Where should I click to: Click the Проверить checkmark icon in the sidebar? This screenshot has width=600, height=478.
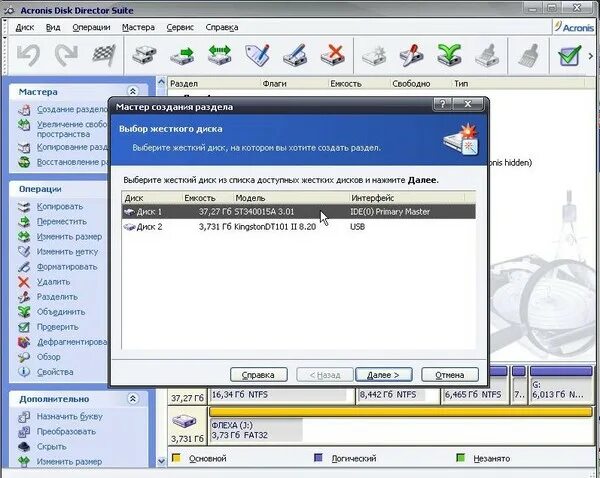(x=24, y=327)
